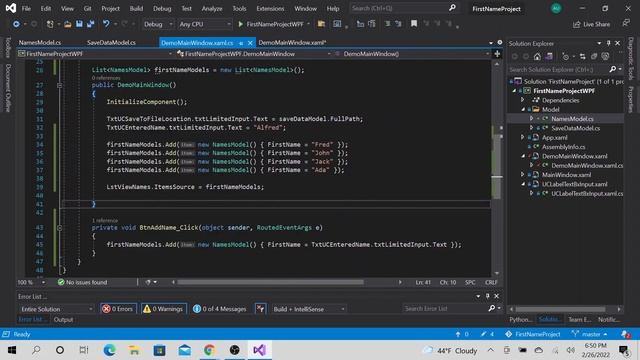
Task: Open the Entire Solution scope dropdown
Action: (x=56, y=309)
